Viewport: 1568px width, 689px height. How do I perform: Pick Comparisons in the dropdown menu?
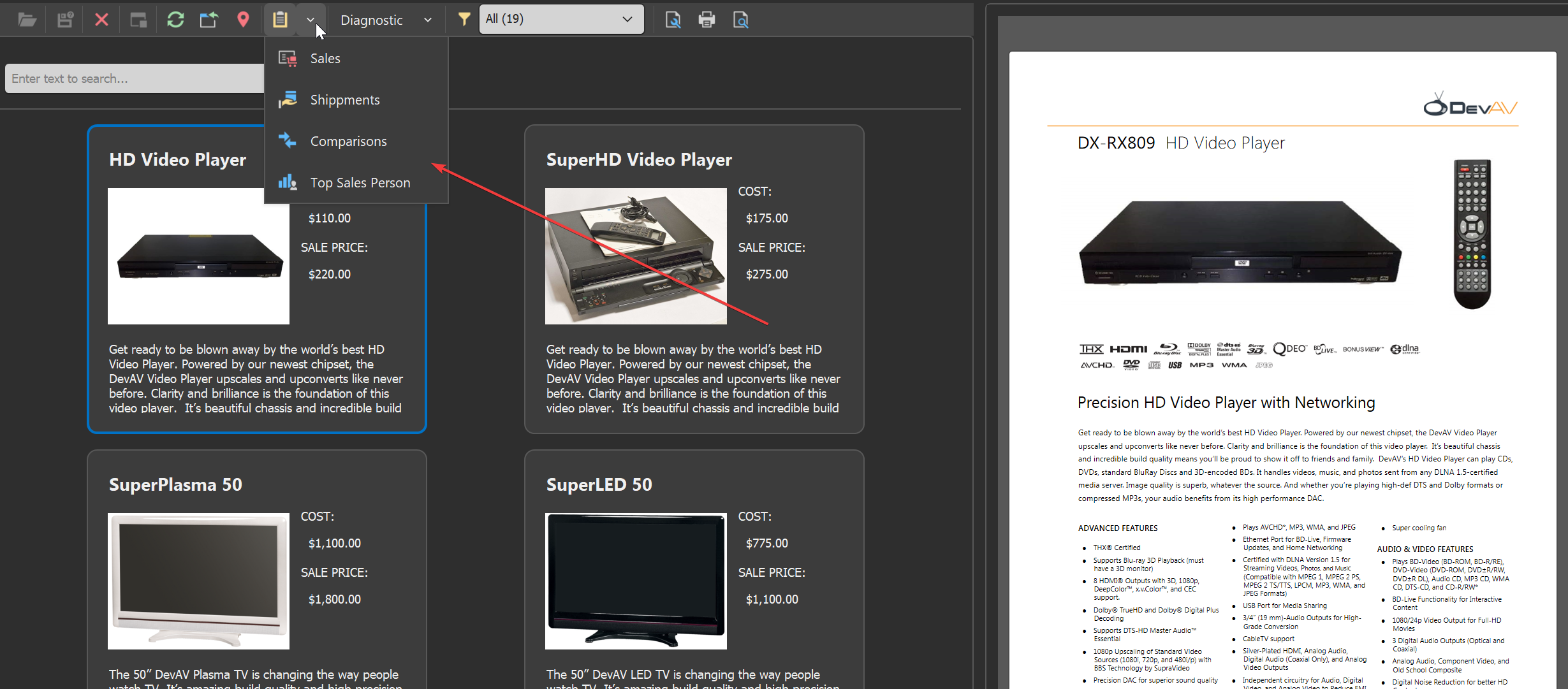(348, 141)
